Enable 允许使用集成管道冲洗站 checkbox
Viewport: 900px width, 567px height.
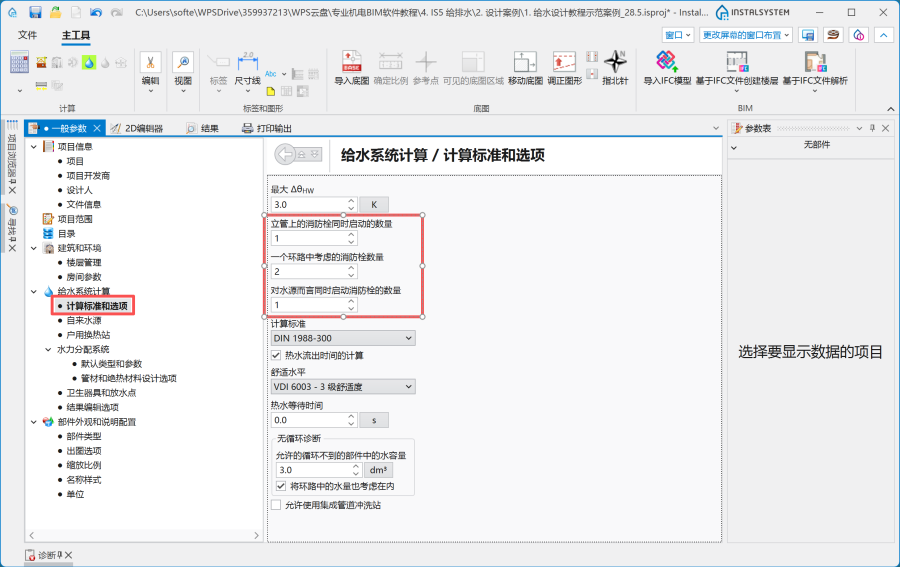[x=277, y=505]
